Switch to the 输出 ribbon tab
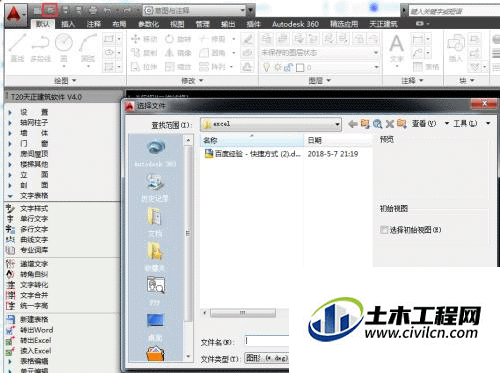Screen dimensions: 500x373 (228, 24)
